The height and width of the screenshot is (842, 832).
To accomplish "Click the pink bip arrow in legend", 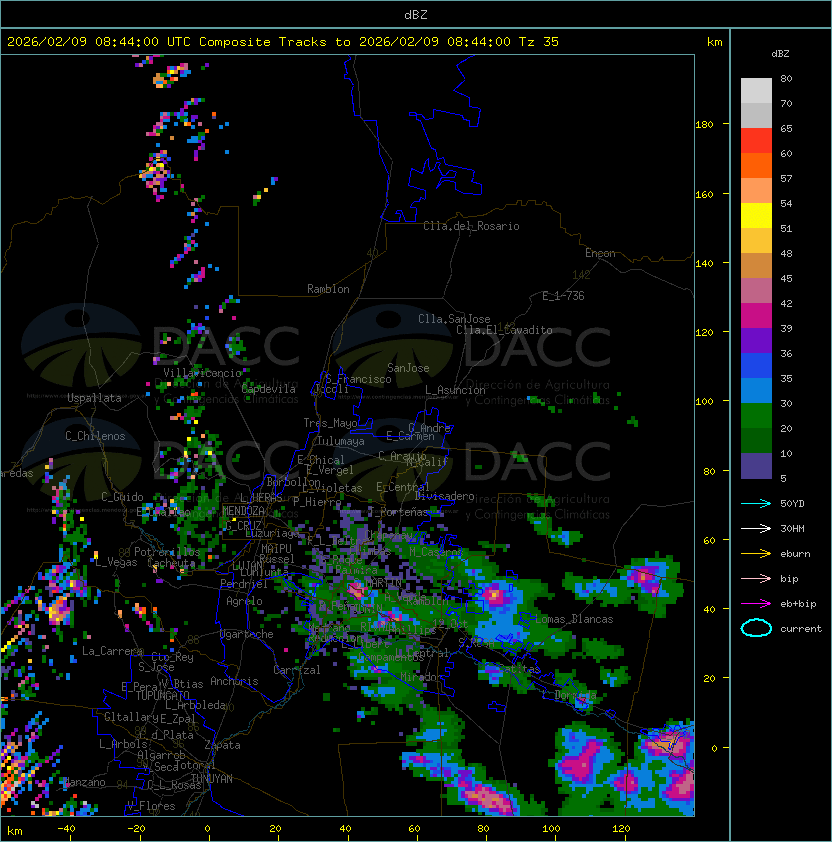I will click(x=756, y=578).
